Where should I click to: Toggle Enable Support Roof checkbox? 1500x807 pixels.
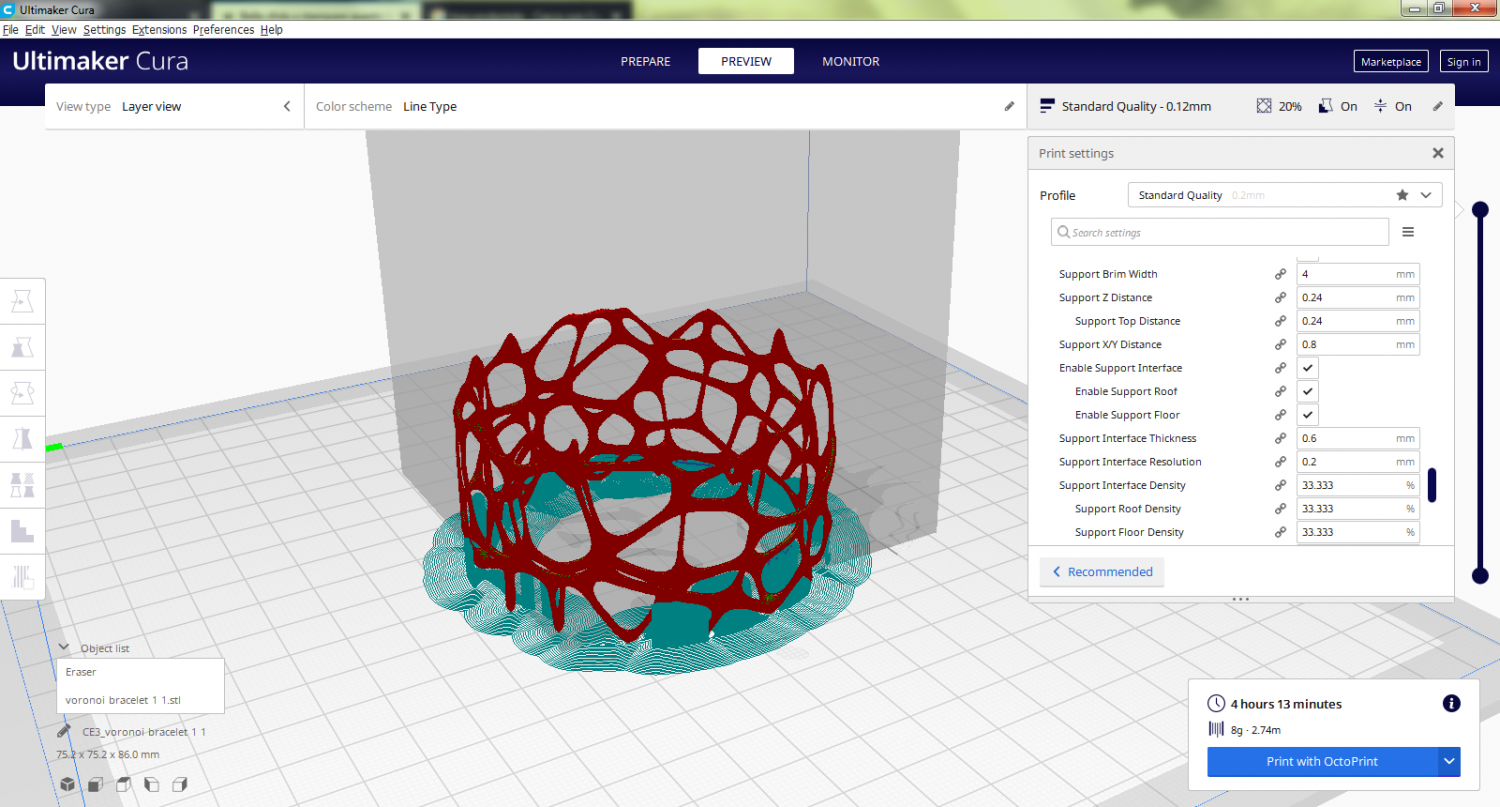coord(1308,392)
